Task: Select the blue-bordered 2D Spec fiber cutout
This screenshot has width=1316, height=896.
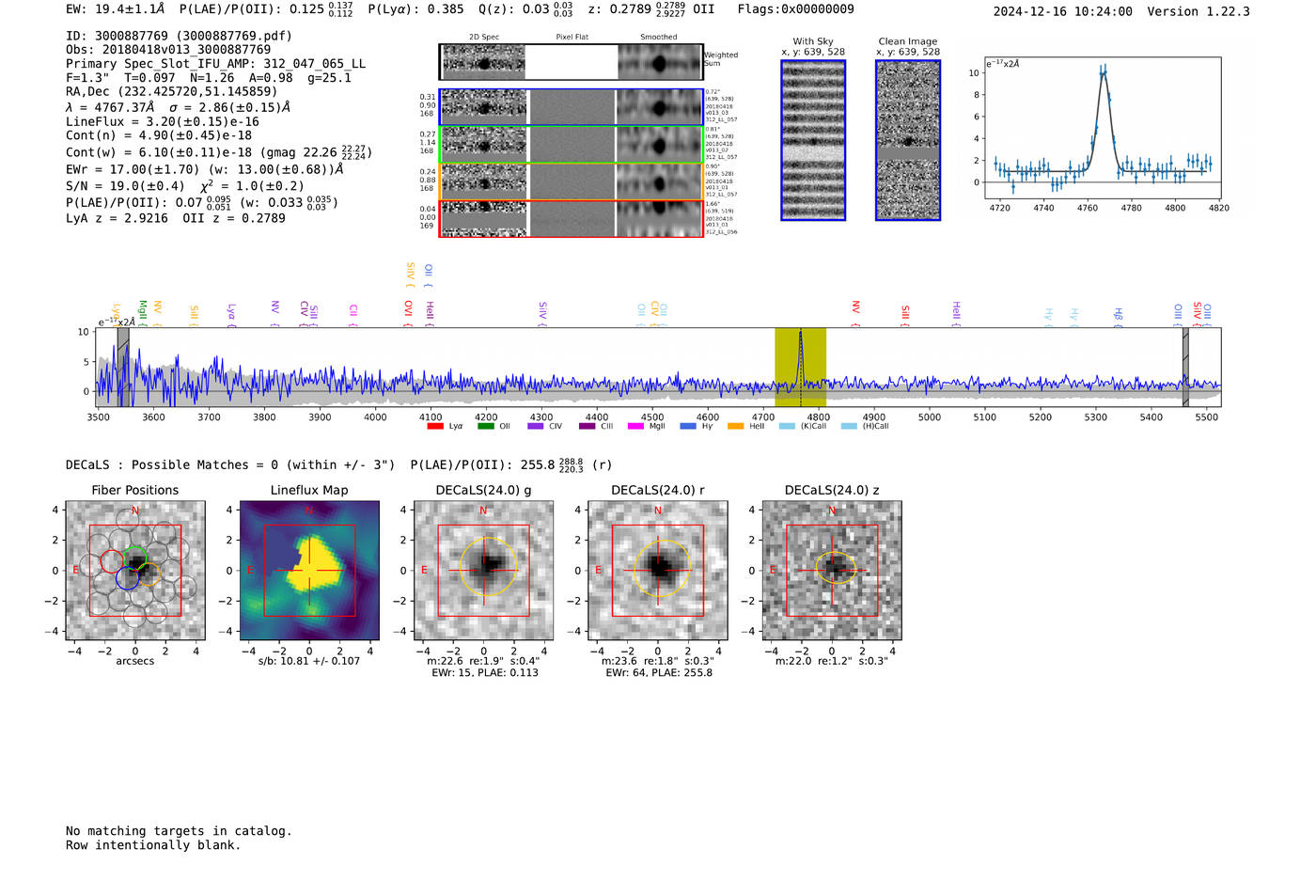Action: 484,107
